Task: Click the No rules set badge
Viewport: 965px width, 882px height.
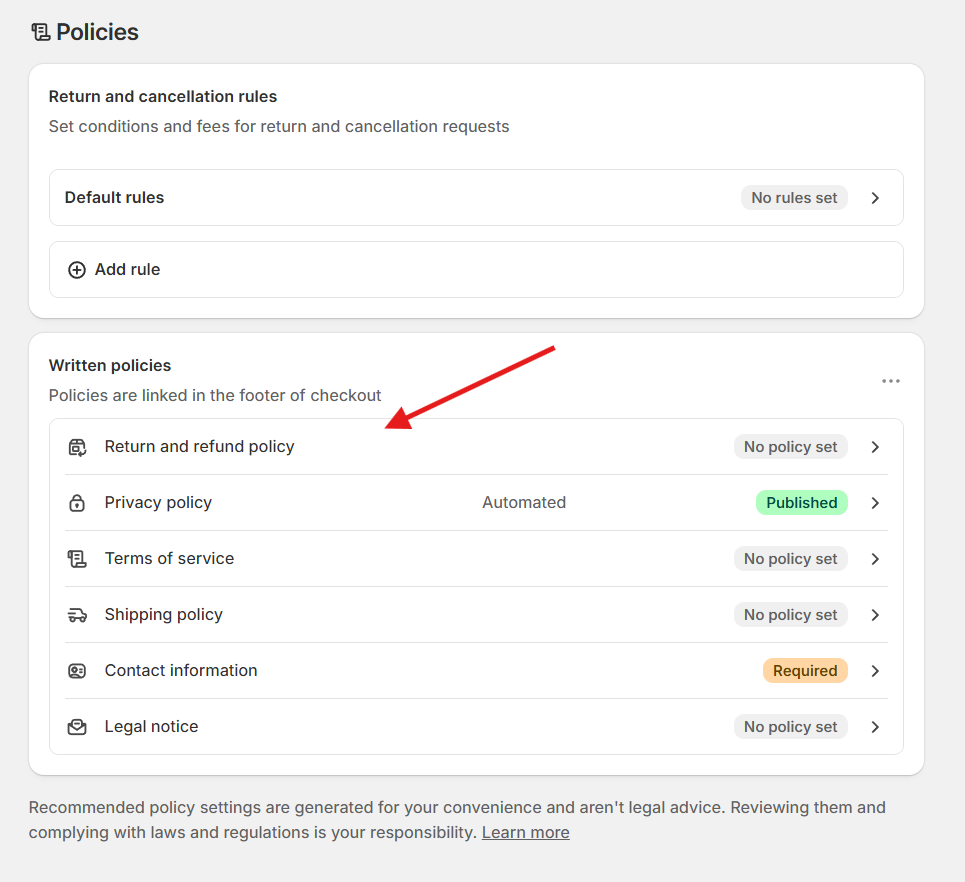Action: [x=794, y=198]
